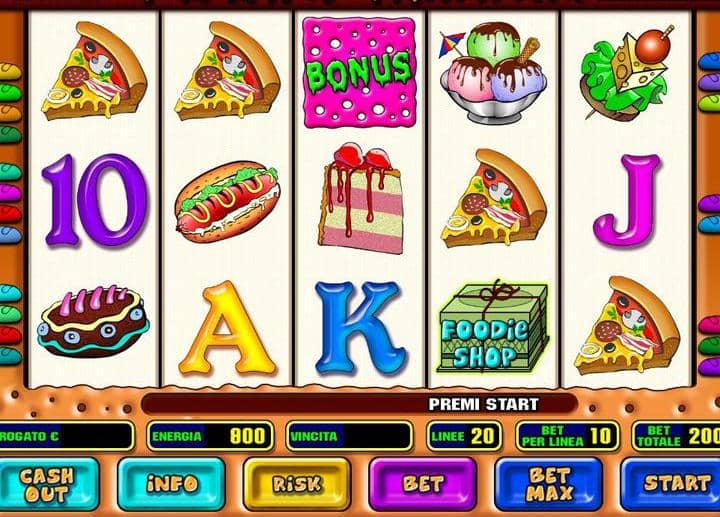Image resolution: width=720 pixels, height=517 pixels.
Task: Click the blue K symbol
Action: tap(360, 328)
